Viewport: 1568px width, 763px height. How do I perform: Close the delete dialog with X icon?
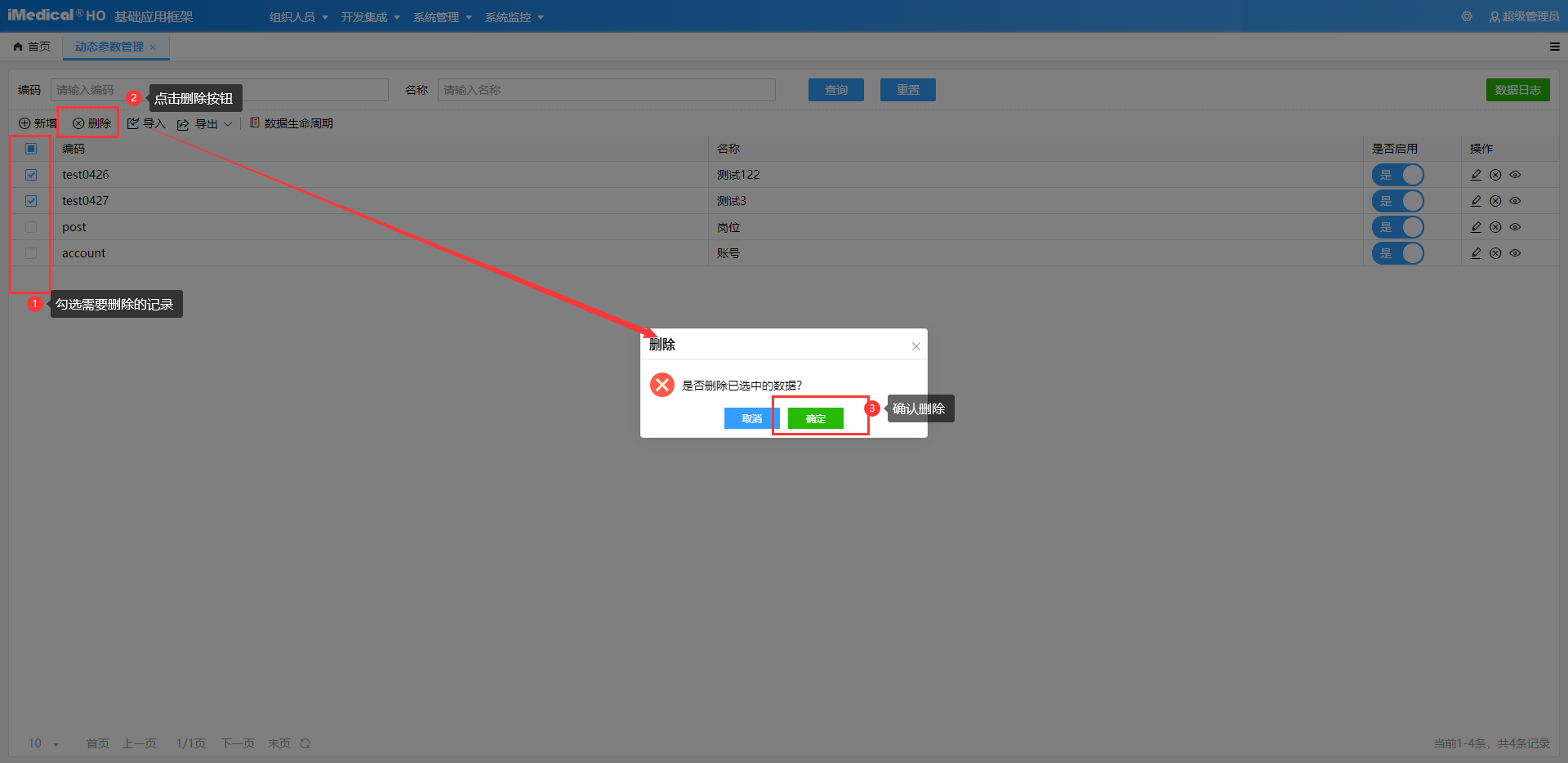click(x=916, y=346)
